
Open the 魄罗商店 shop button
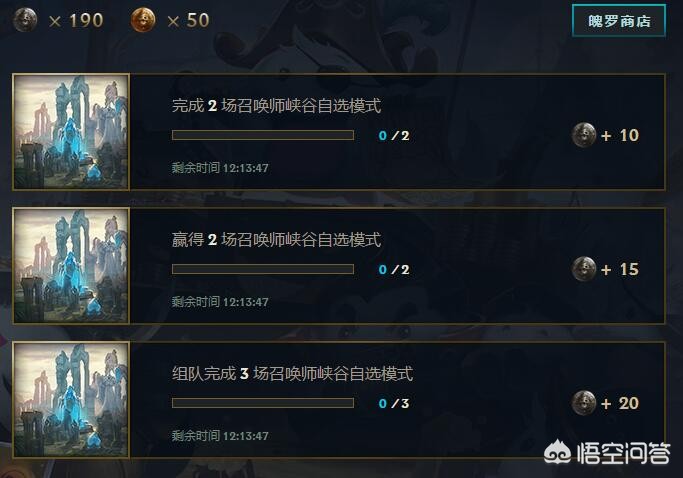pyautogui.click(x=619, y=21)
